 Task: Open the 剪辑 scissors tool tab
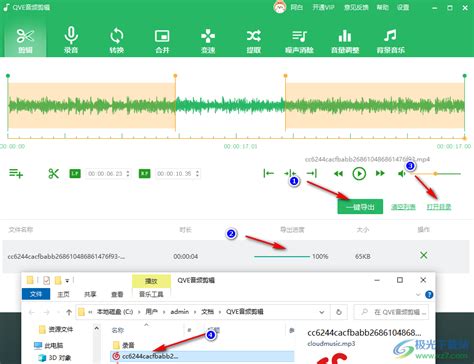(25, 40)
